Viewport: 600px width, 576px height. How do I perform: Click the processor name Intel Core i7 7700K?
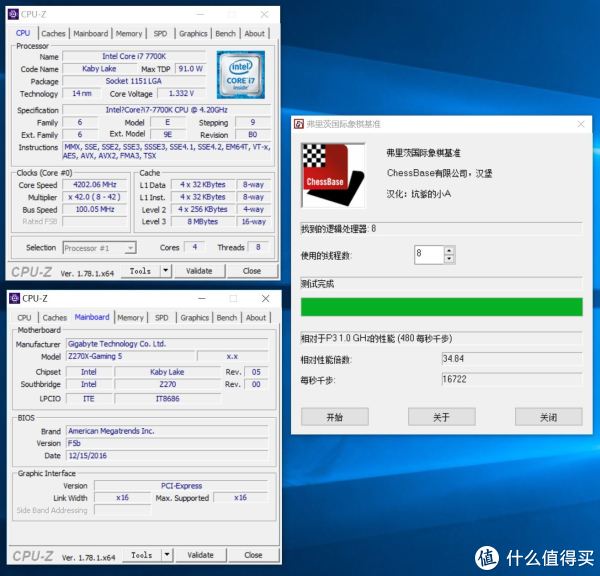[134, 56]
